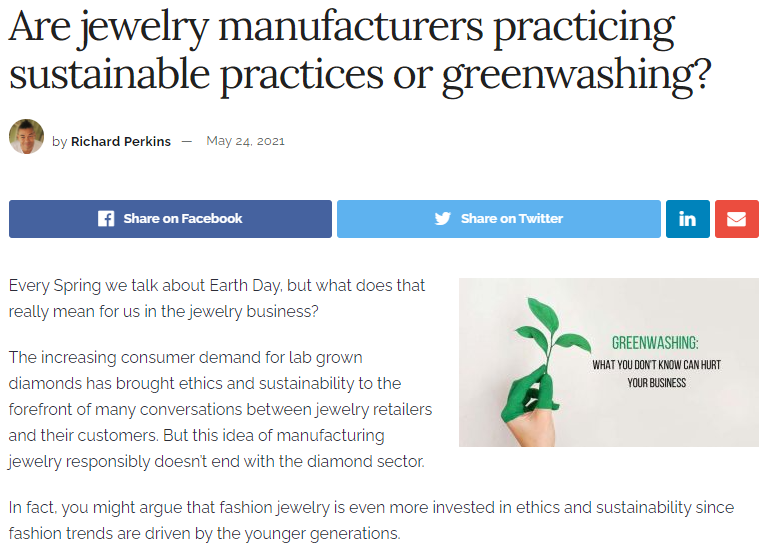
Task: Click the May 24, 2021 date
Action: 245,141
